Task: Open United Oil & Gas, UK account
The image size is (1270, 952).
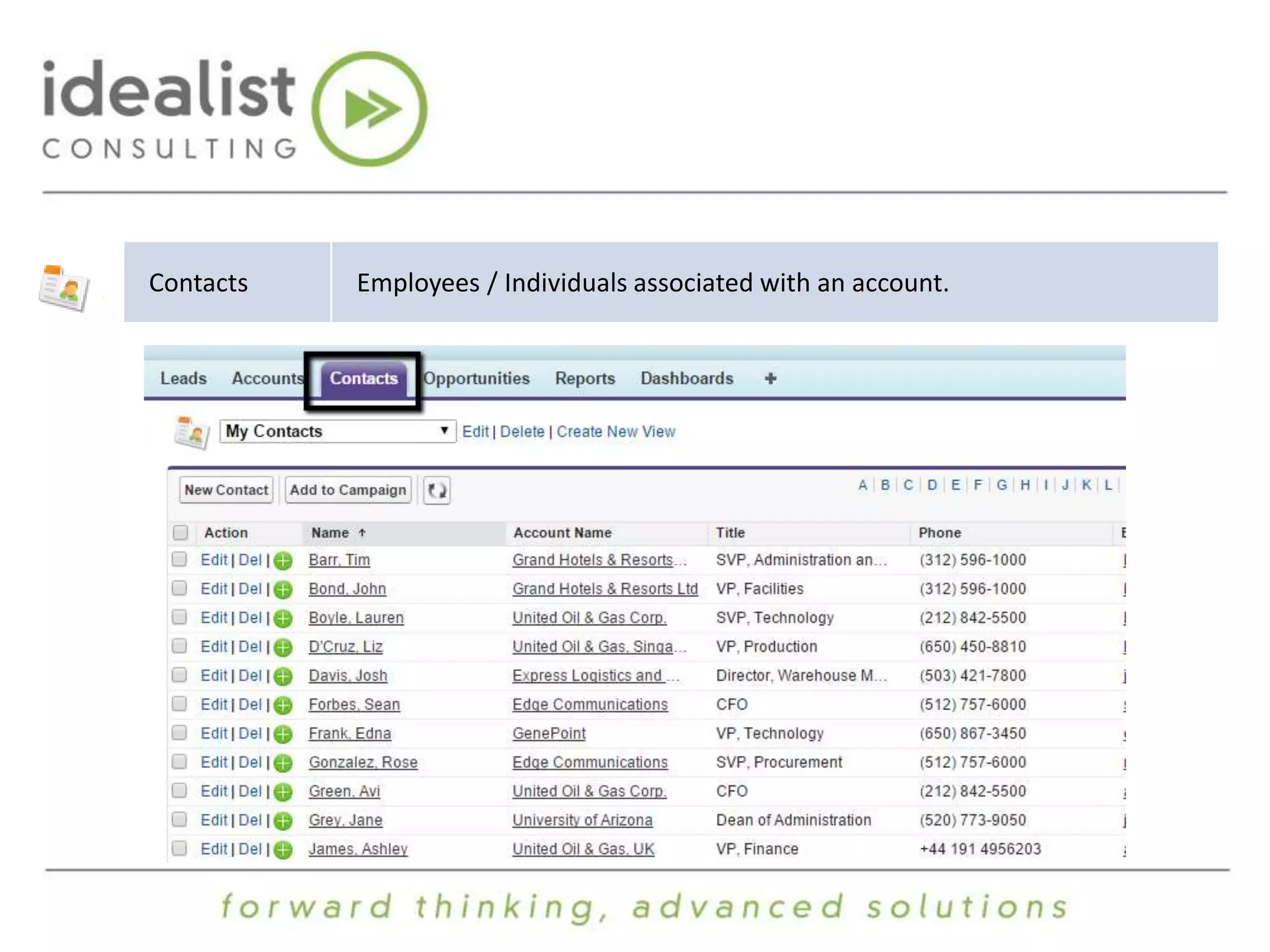Action: 584,850
